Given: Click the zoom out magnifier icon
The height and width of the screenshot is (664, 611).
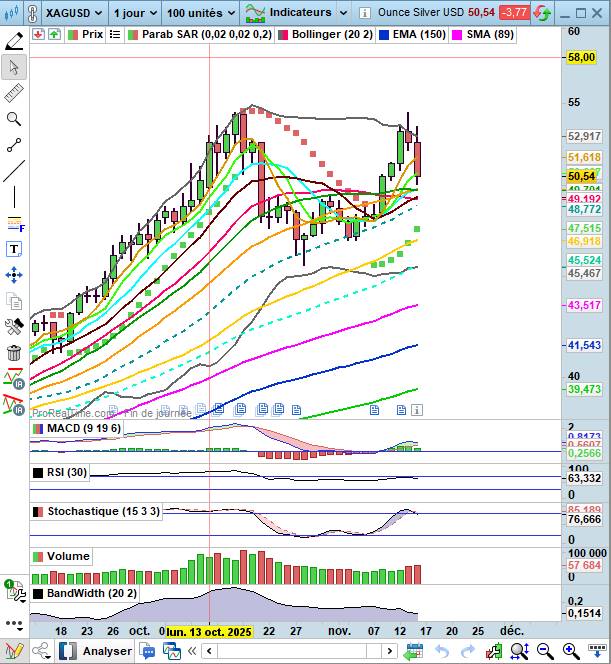Looking at the screenshot, I should pos(546,651).
